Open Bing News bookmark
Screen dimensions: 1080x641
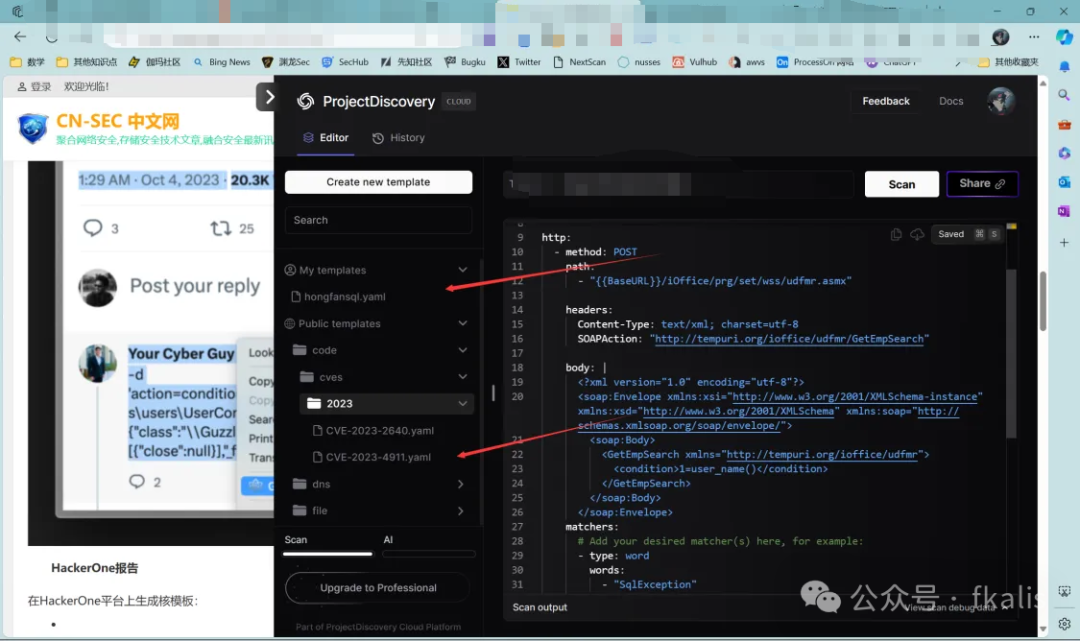coord(222,62)
